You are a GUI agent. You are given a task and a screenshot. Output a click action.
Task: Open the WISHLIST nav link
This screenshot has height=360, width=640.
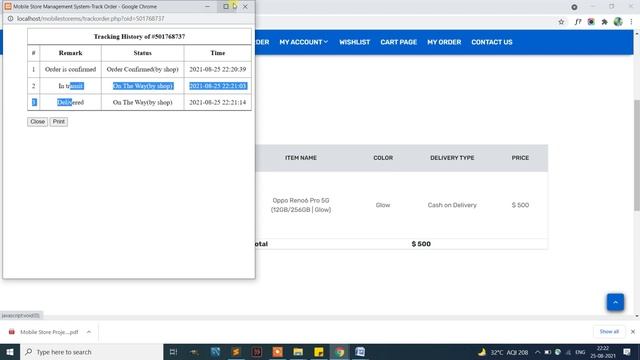click(354, 42)
